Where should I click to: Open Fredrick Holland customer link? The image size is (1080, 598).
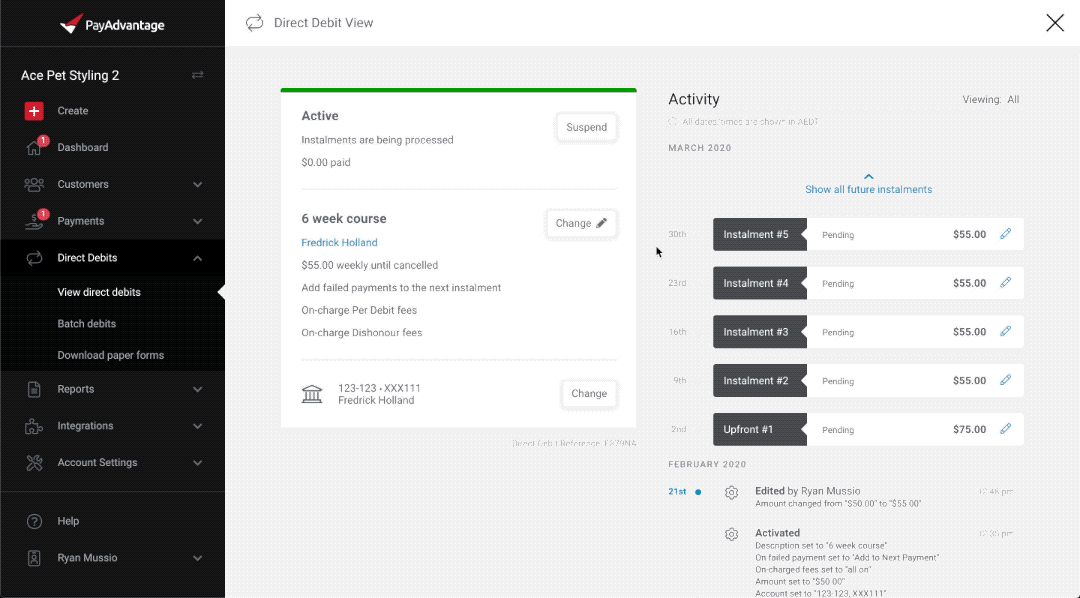[x=339, y=243]
